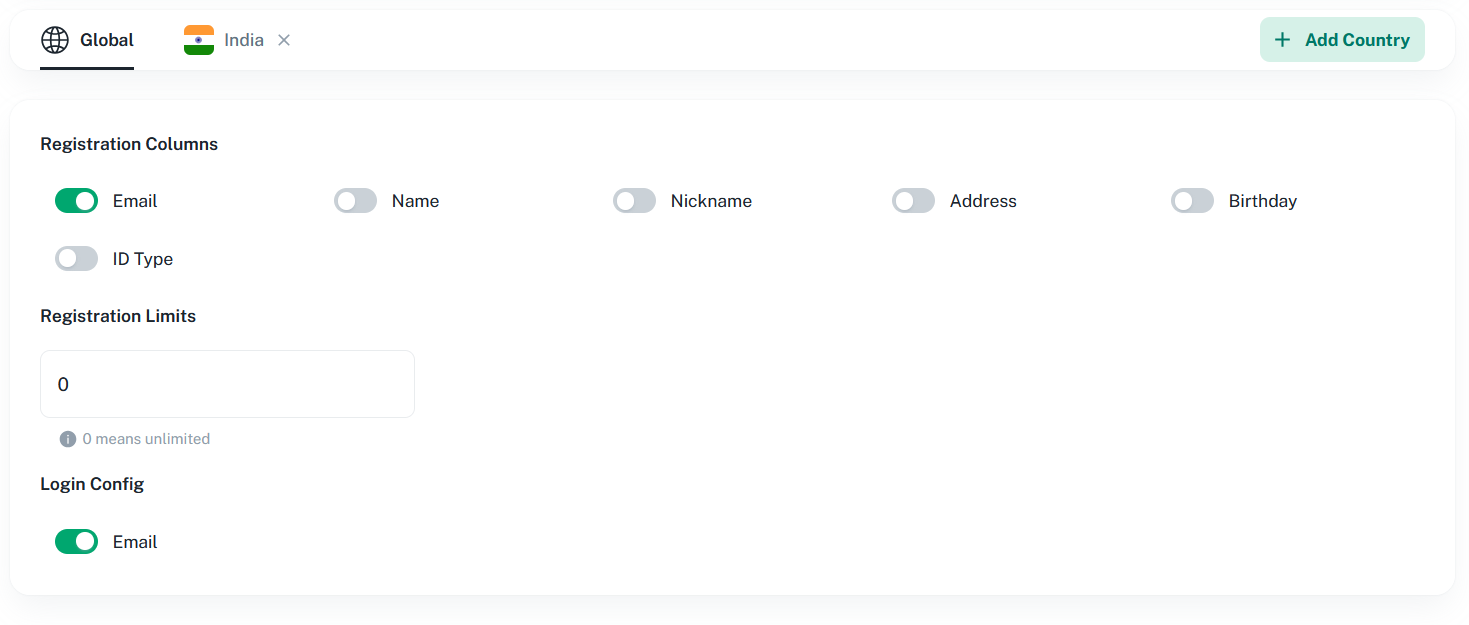
Task: Click the plus icon beside Add Country
Action: click(x=1282, y=40)
